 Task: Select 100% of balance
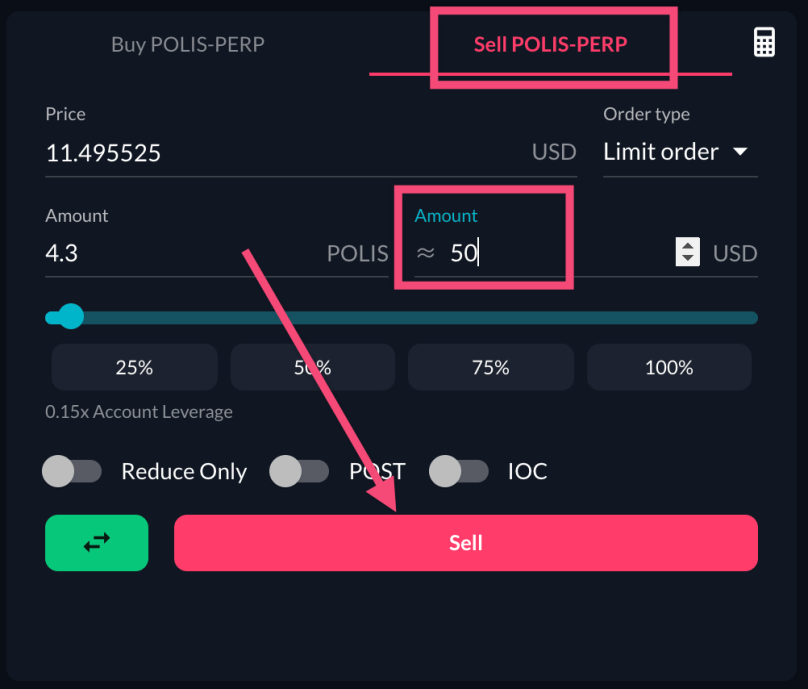(x=668, y=367)
